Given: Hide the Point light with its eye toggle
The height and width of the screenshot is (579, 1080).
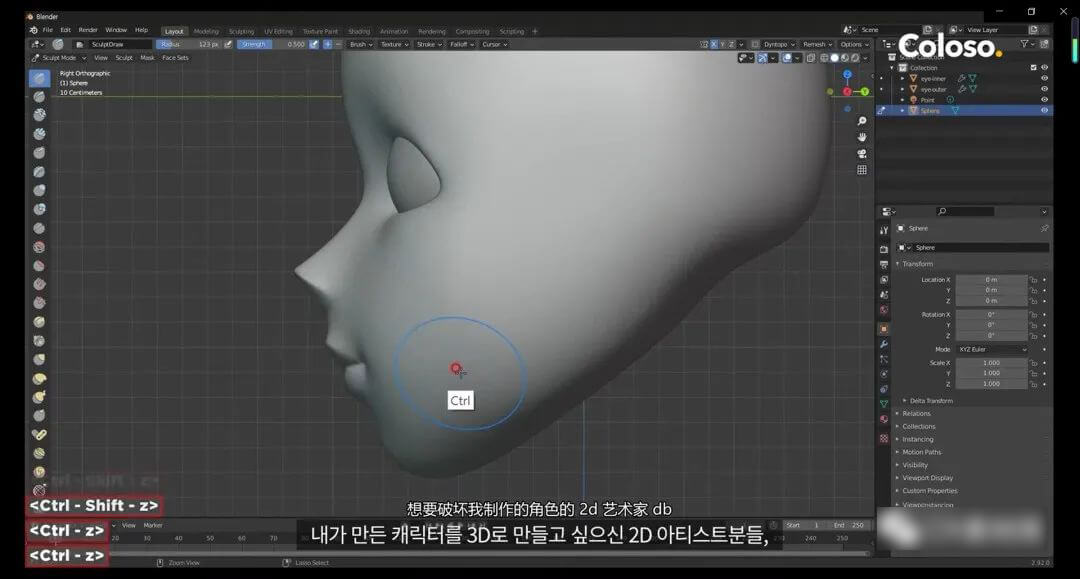Looking at the screenshot, I should [1044, 99].
